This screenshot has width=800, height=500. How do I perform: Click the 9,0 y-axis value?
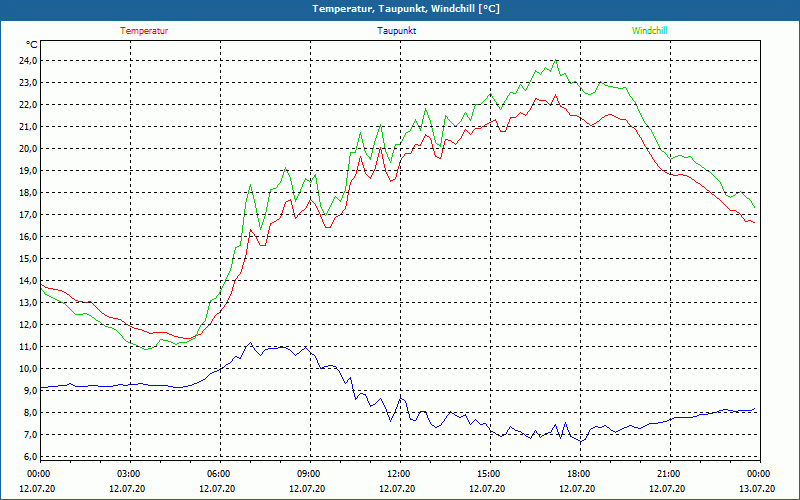[30, 391]
